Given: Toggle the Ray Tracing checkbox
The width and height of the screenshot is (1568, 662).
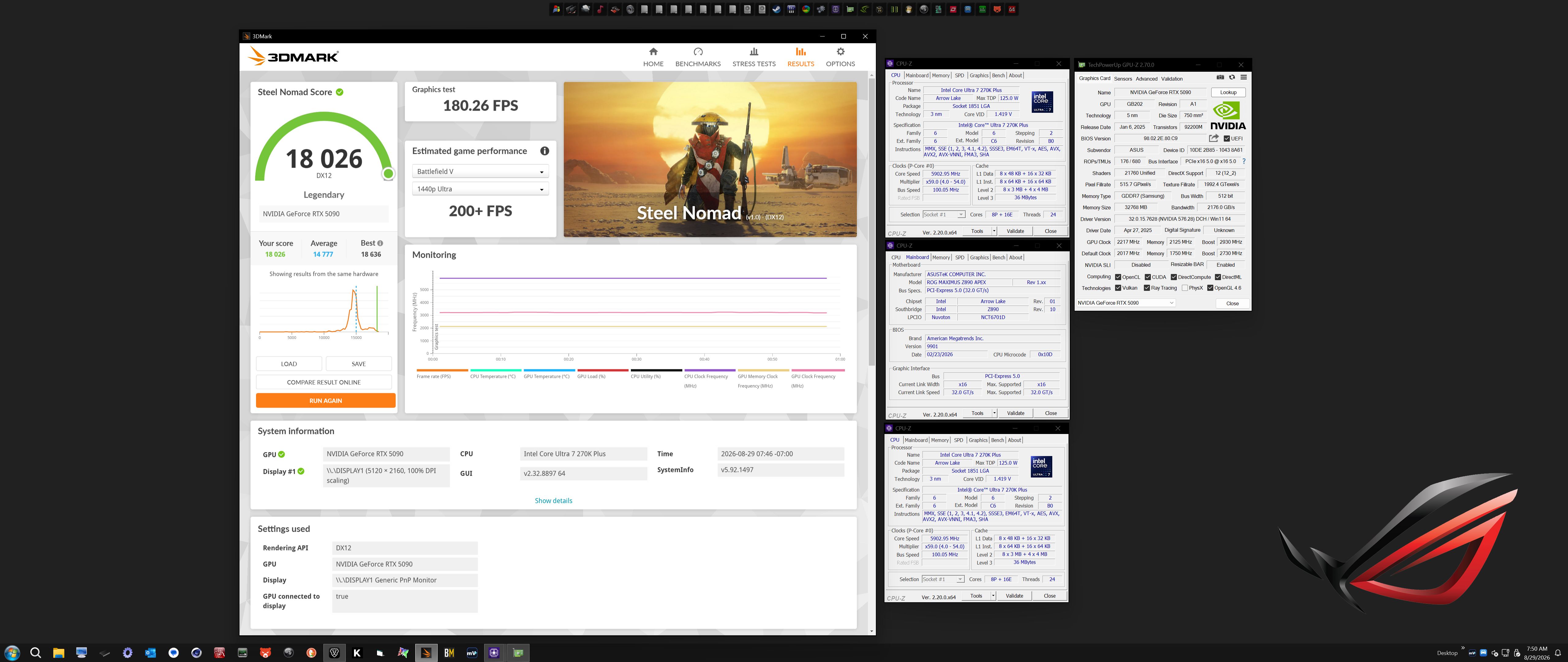Looking at the screenshot, I should click(1147, 288).
